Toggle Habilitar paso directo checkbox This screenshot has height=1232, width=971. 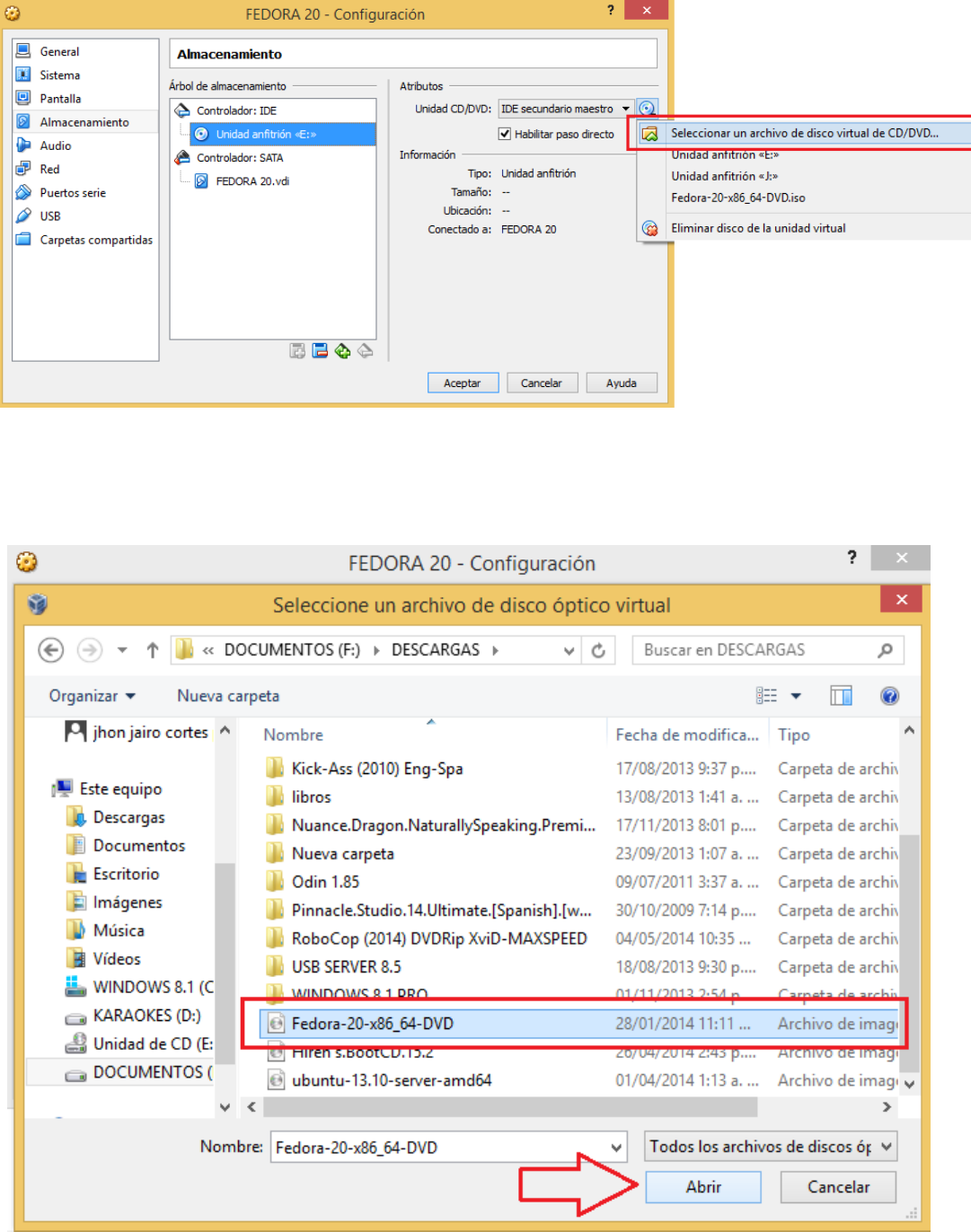point(505,134)
